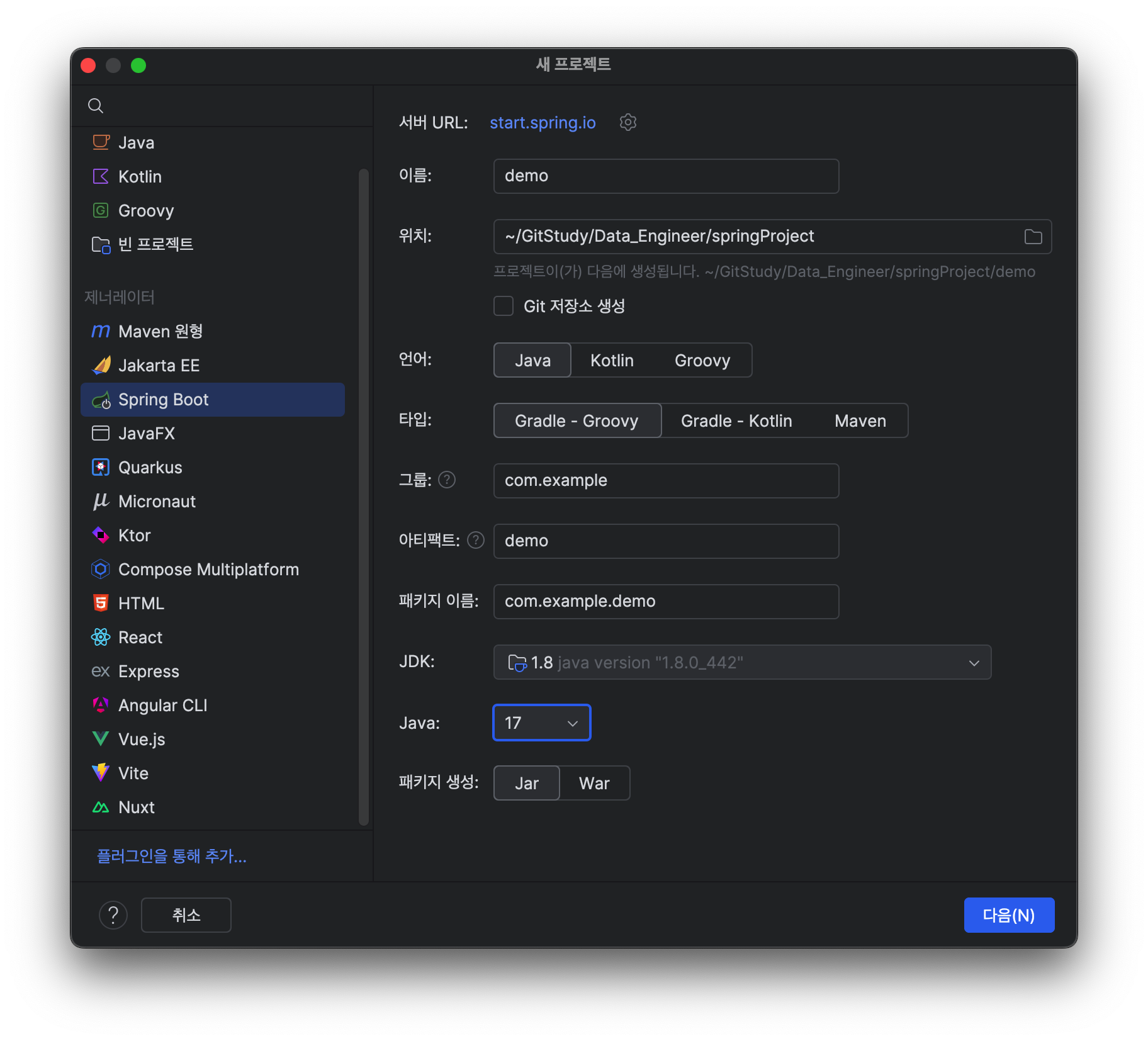Select Jakarta EE generator
Screen dimensions: 1148x1041
(x=213, y=365)
